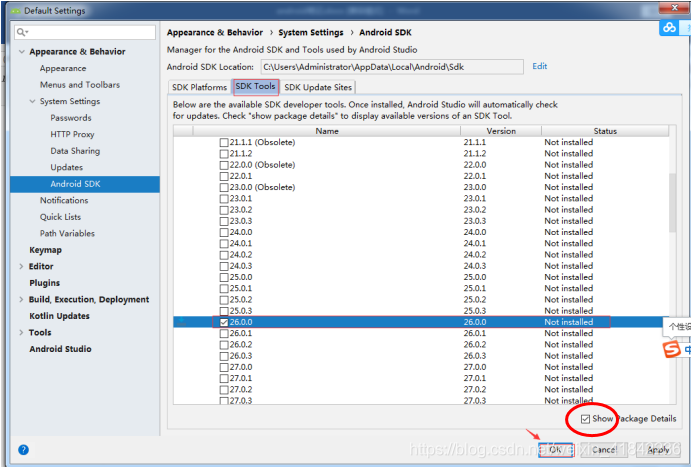Check the 21.1.2 checkbox
The height and width of the screenshot is (468, 691).
point(224,154)
